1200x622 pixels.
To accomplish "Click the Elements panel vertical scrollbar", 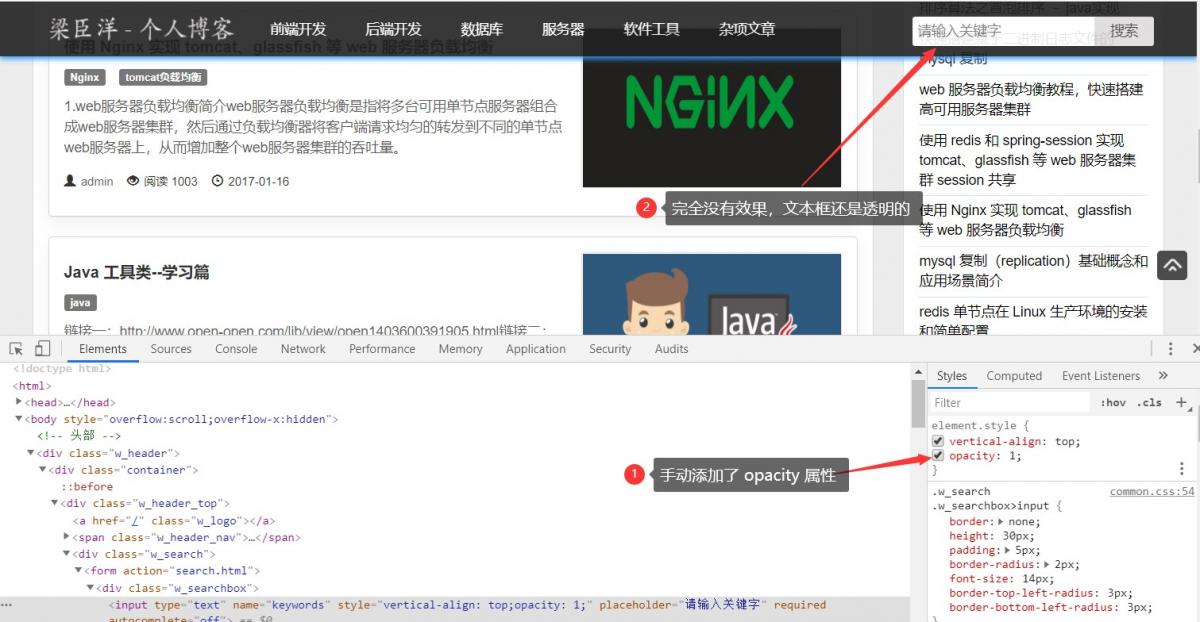I will [918, 405].
